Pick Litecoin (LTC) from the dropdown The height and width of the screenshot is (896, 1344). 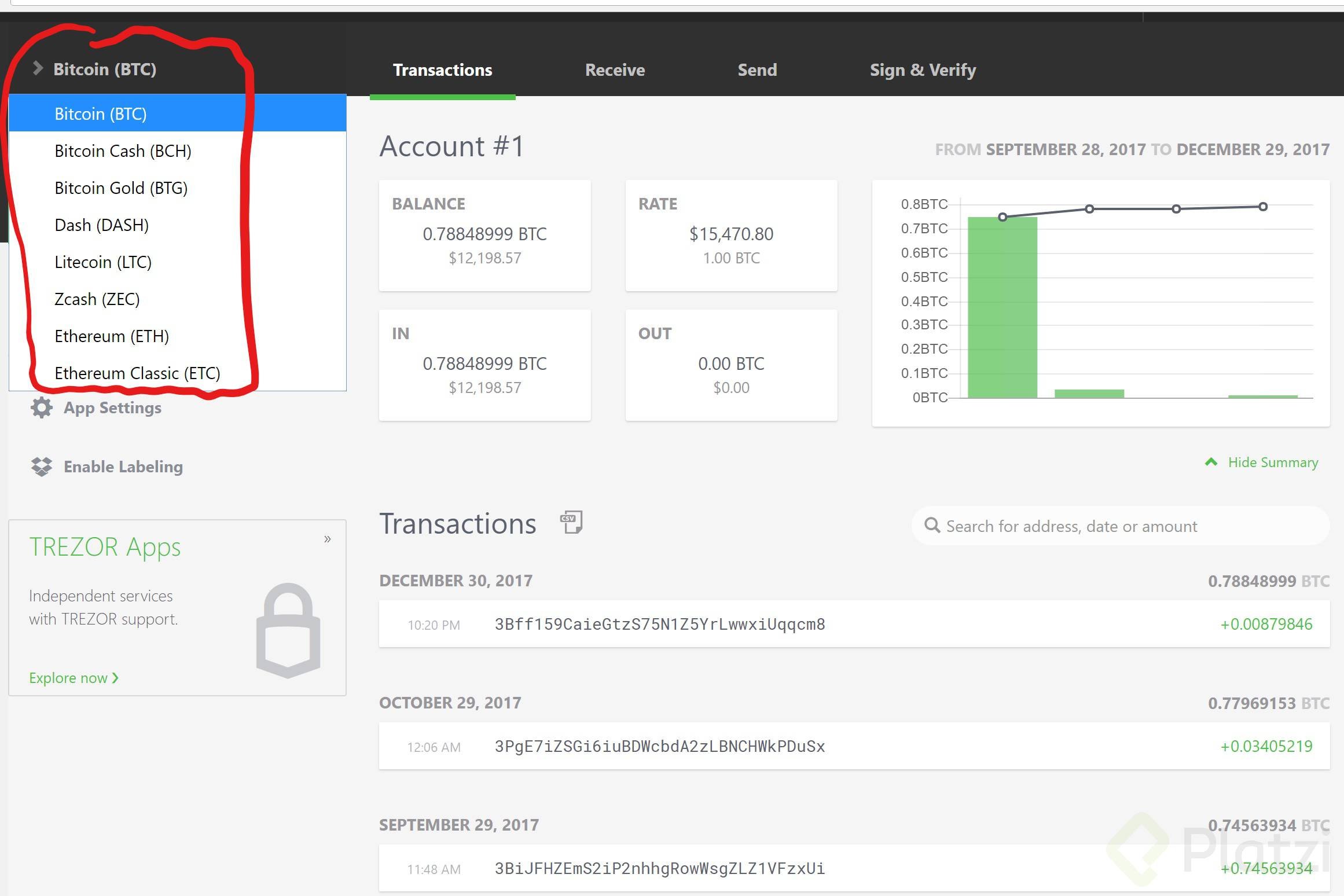103,262
